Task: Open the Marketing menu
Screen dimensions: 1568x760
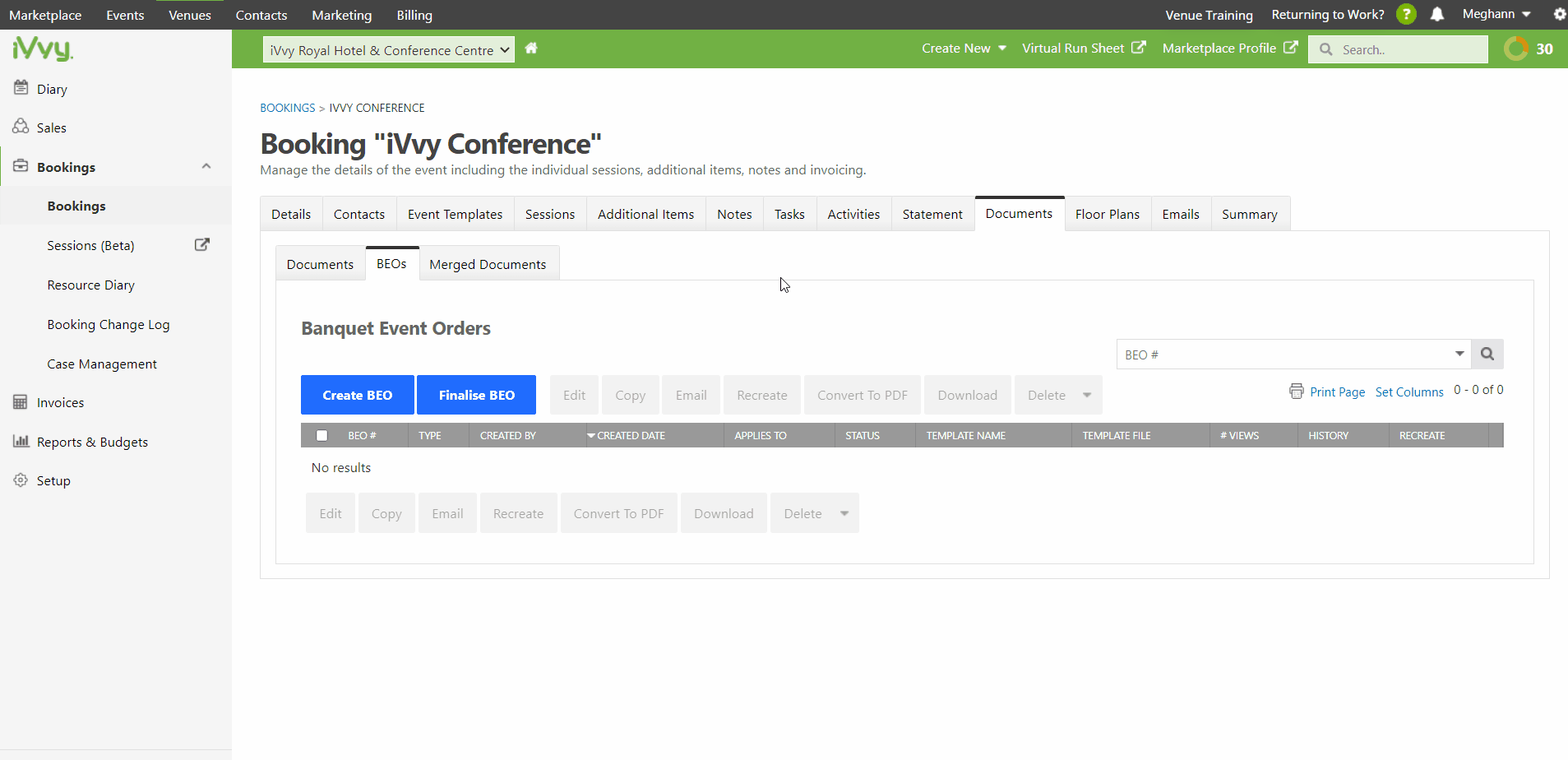Action: (x=341, y=15)
